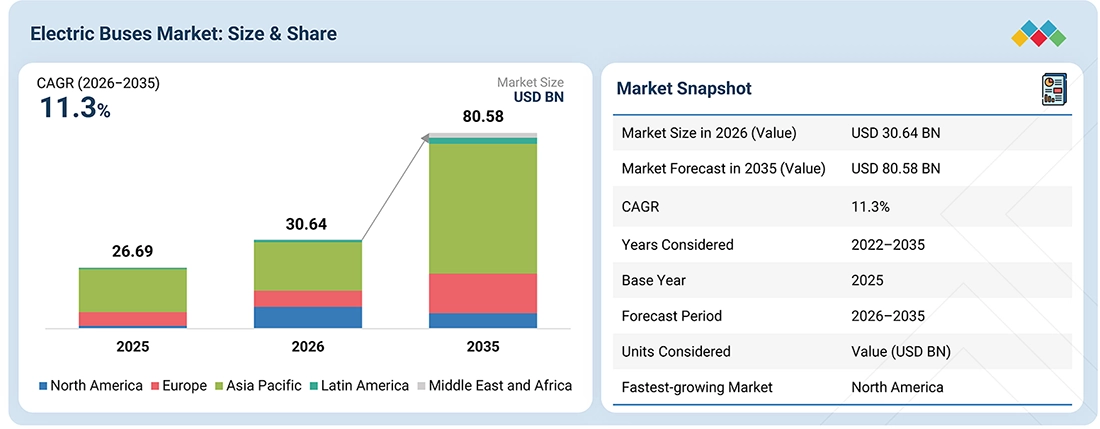1100x429 pixels.
Task: Click the '2026–2035' forecast period value
Action: pos(887,316)
